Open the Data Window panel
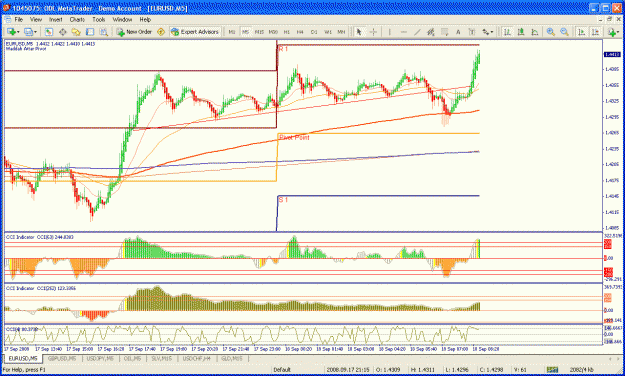The height and width of the screenshot is (376, 625). click(63, 32)
